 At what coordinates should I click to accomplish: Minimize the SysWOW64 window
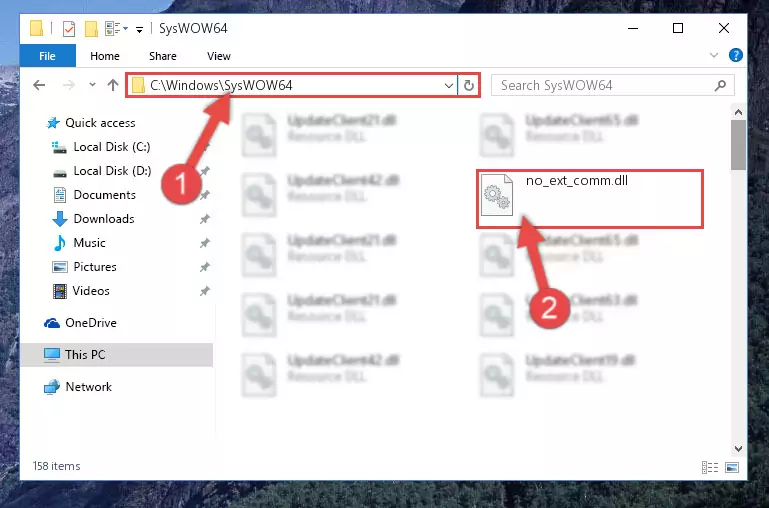pyautogui.click(x=633, y=28)
